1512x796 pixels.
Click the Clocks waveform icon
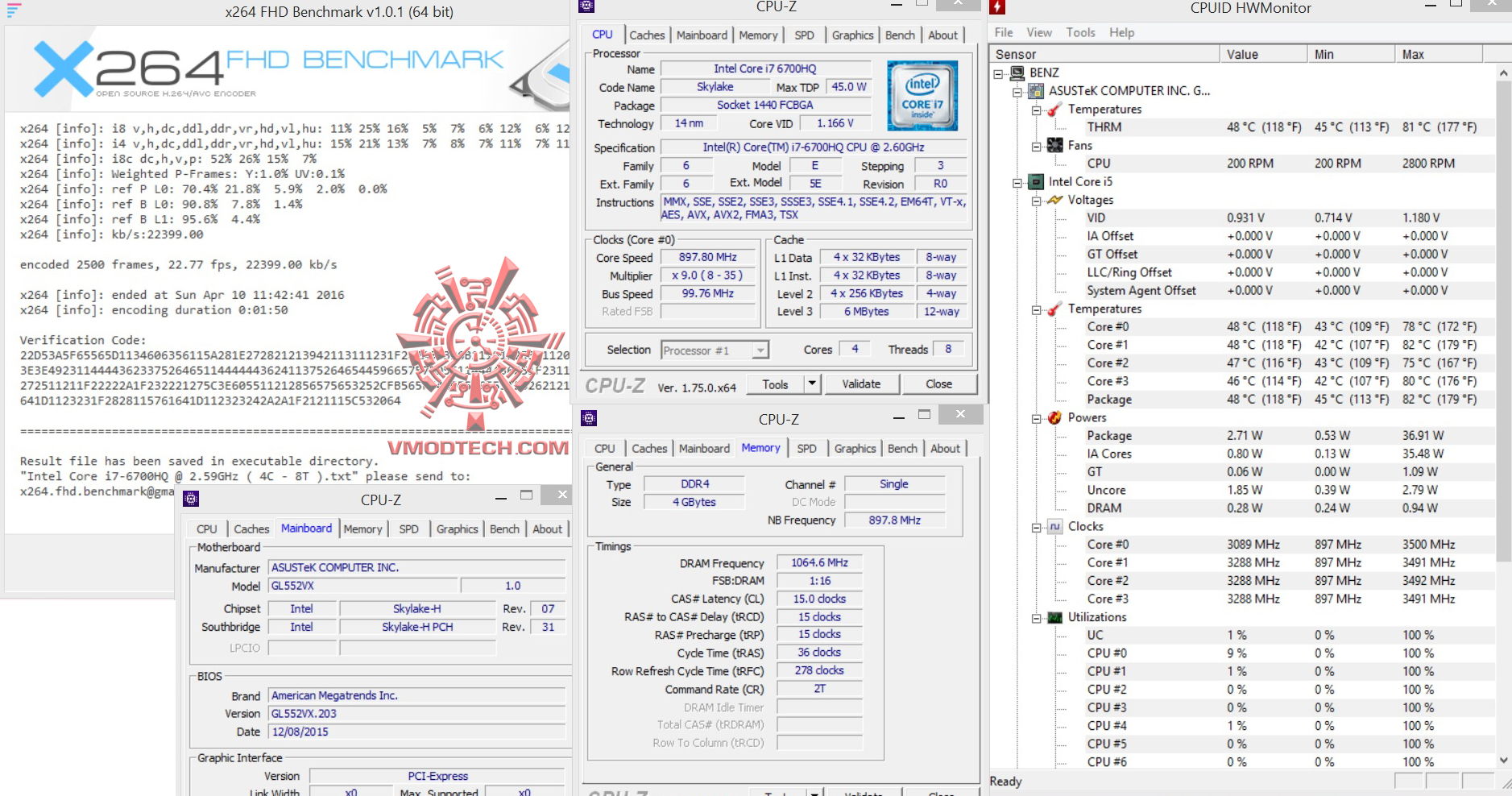click(1054, 526)
